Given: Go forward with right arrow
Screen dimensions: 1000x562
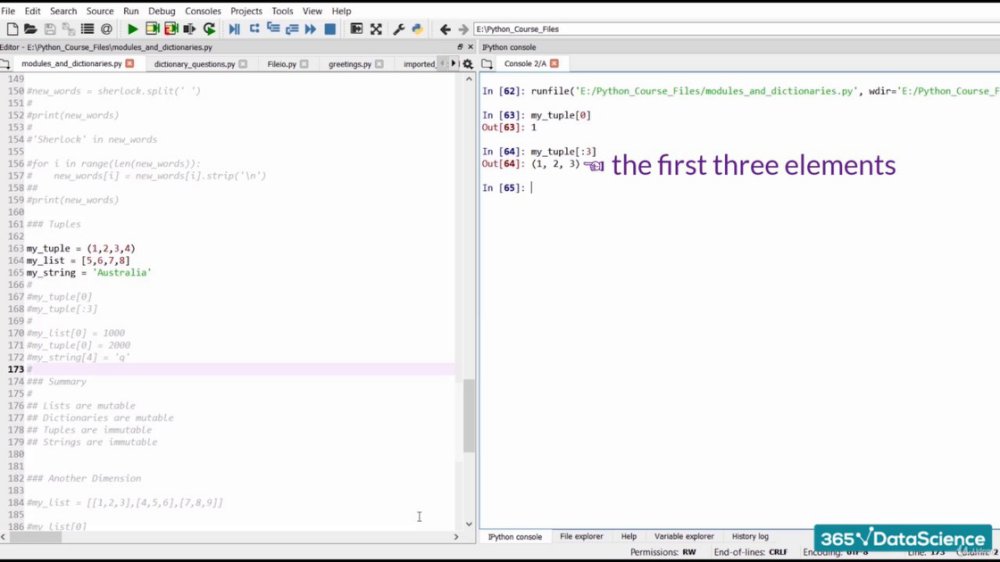Looking at the screenshot, I should coord(463,29).
